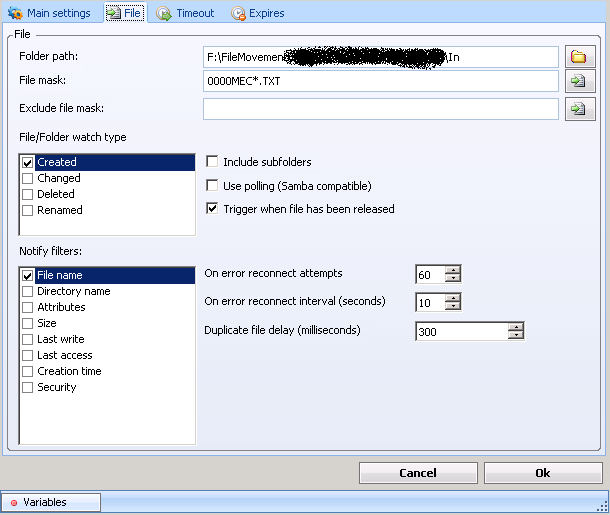Open the Expires tab
The width and height of the screenshot is (610, 515).
tap(258, 13)
